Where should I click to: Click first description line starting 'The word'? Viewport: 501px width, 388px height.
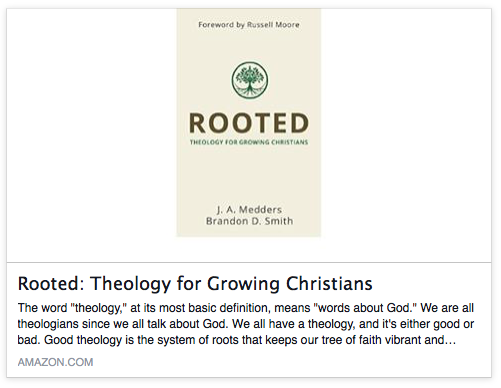pyautogui.click(x=246, y=308)
